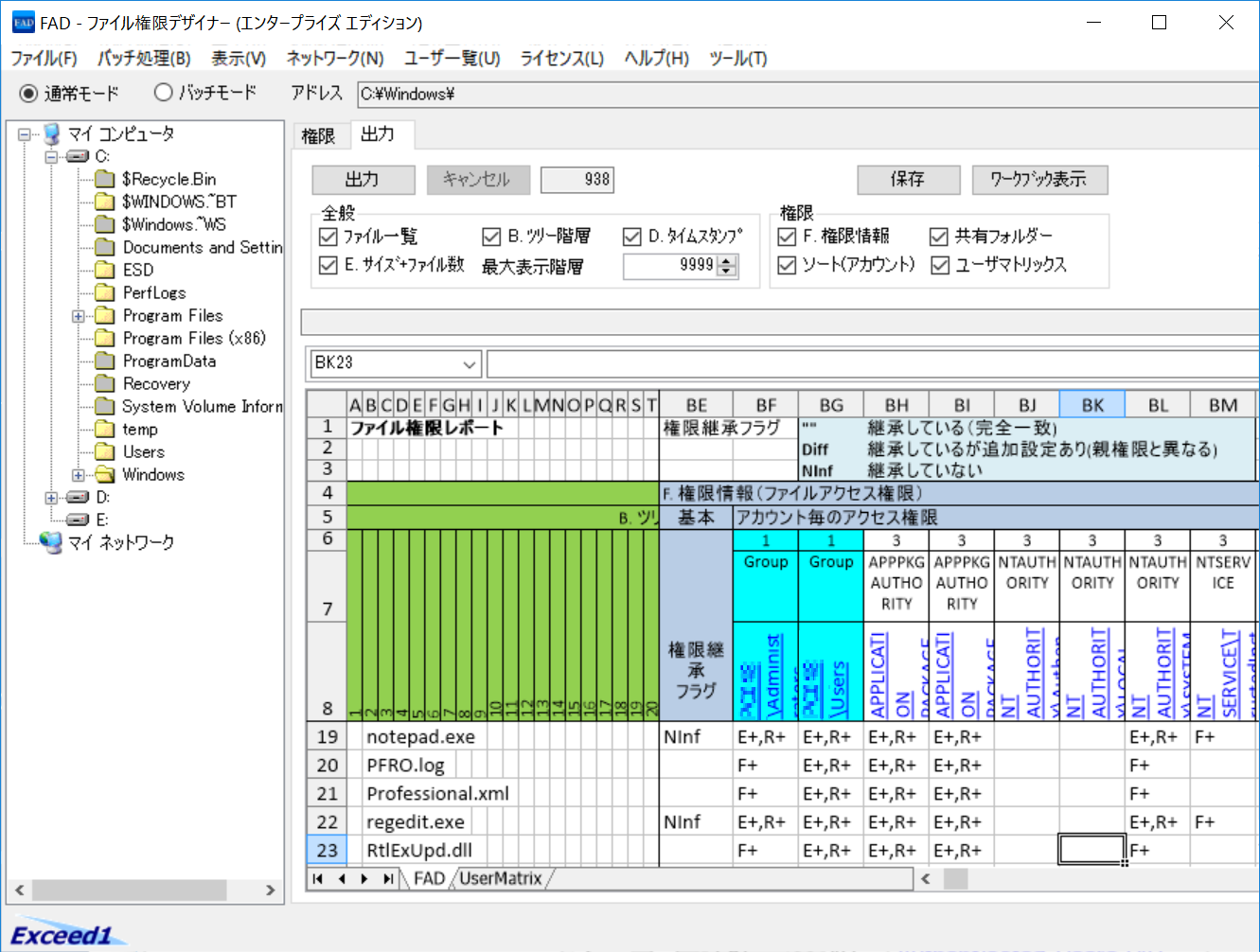The height and width of the screenshot is (952, 1260).
Task: Click the 保存 button
Action: pos(909,180)
